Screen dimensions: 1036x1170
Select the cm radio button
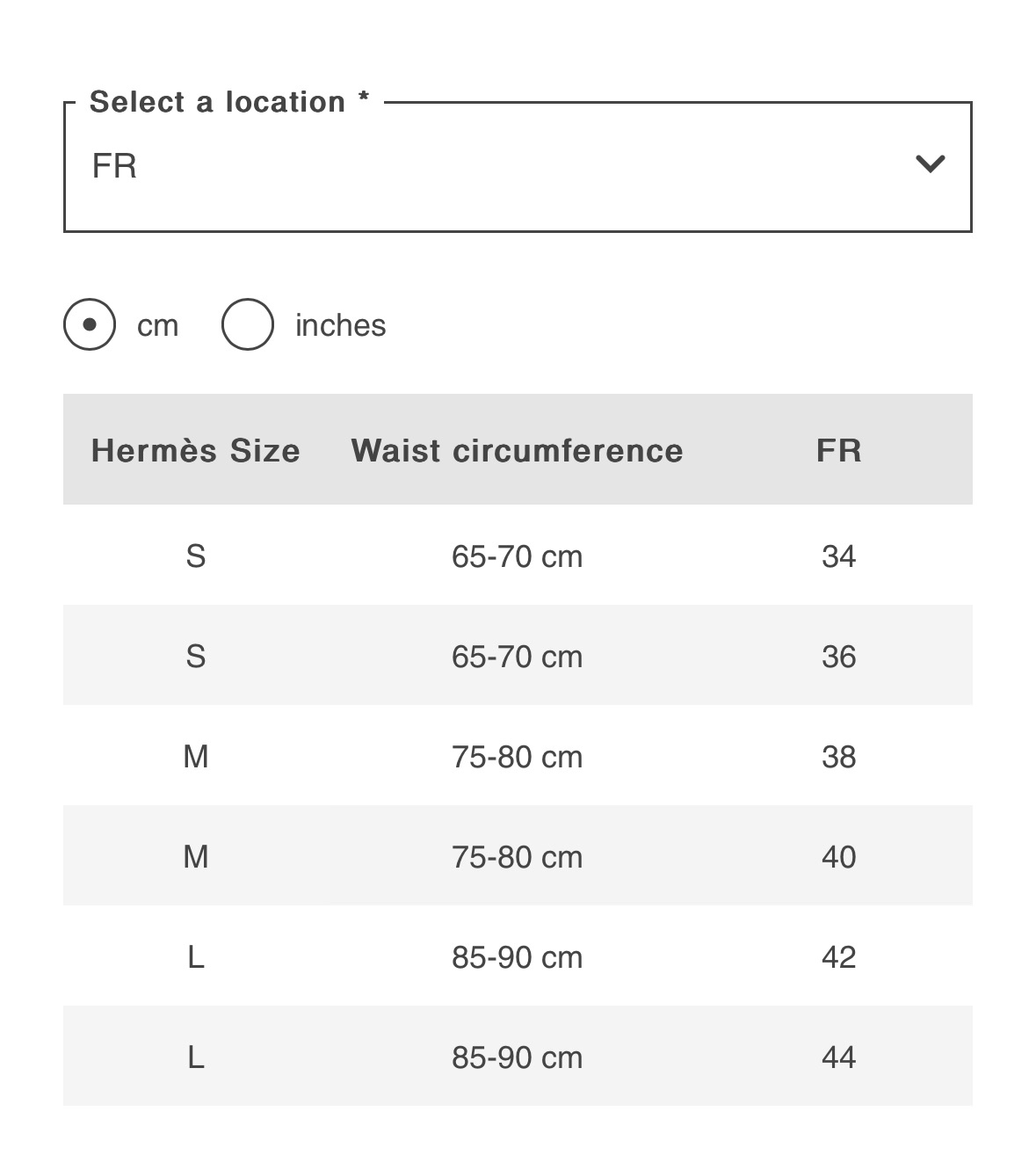coord(90,324)
